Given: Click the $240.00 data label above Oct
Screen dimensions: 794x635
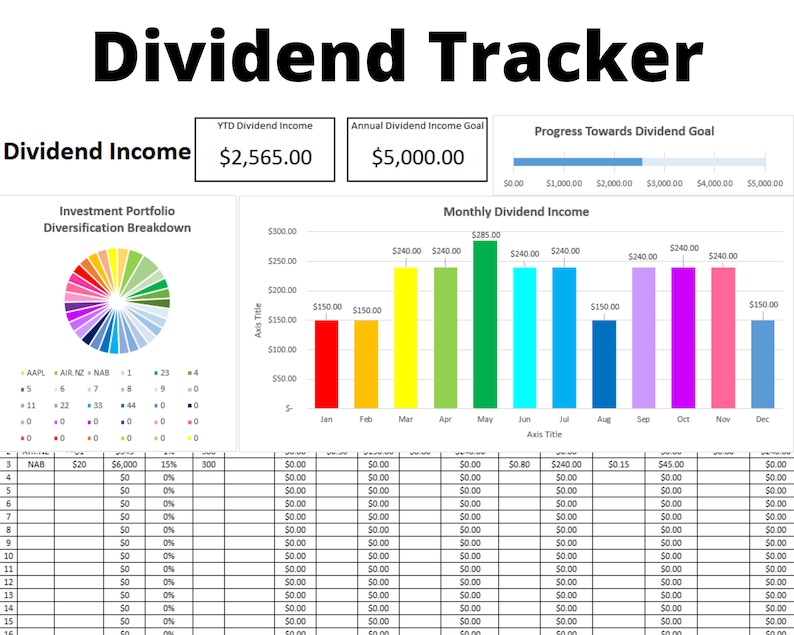Looking at the screenshot, I should click(x=684, y=248).
